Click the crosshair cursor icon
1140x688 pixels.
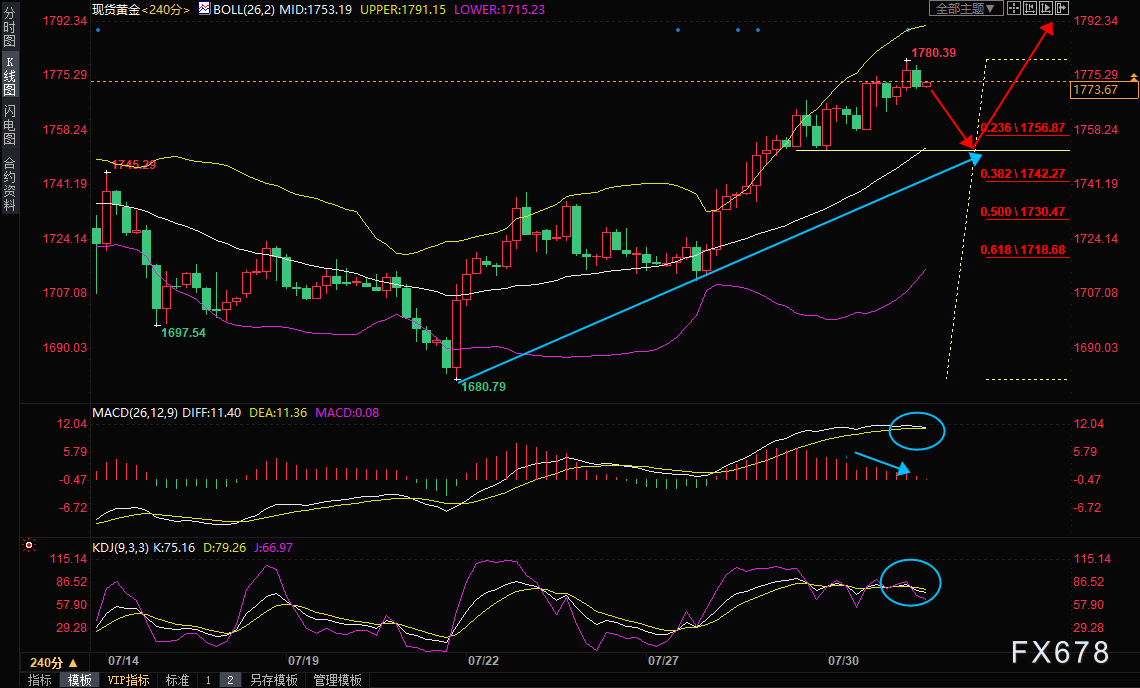1013,8
